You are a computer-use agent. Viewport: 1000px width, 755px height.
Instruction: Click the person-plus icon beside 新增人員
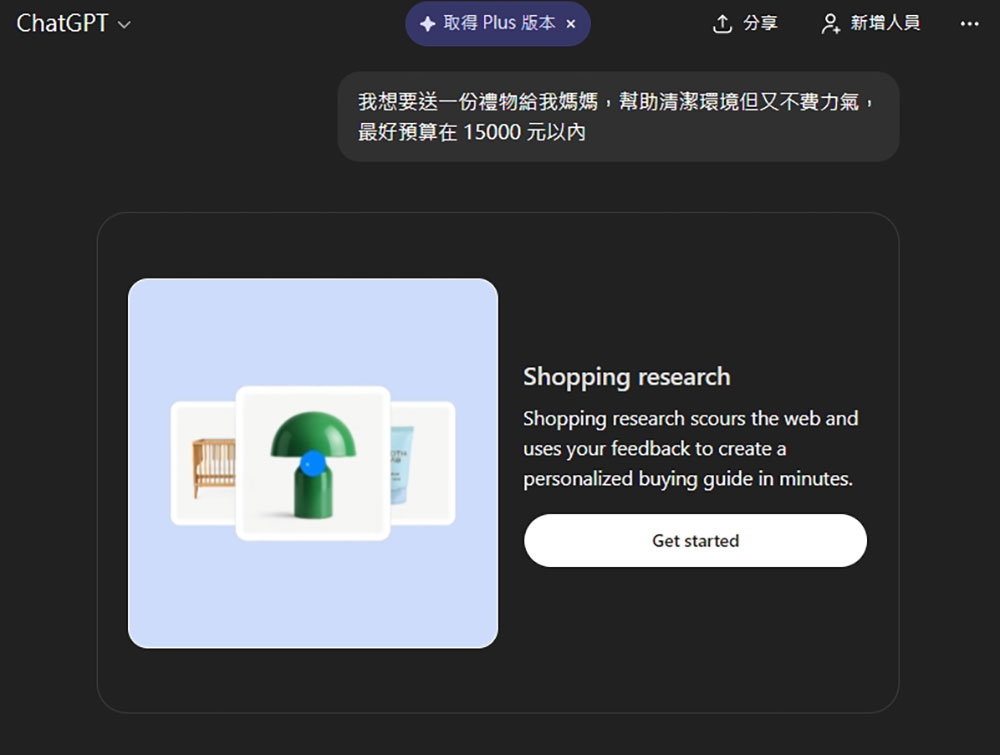click(830, 23)
